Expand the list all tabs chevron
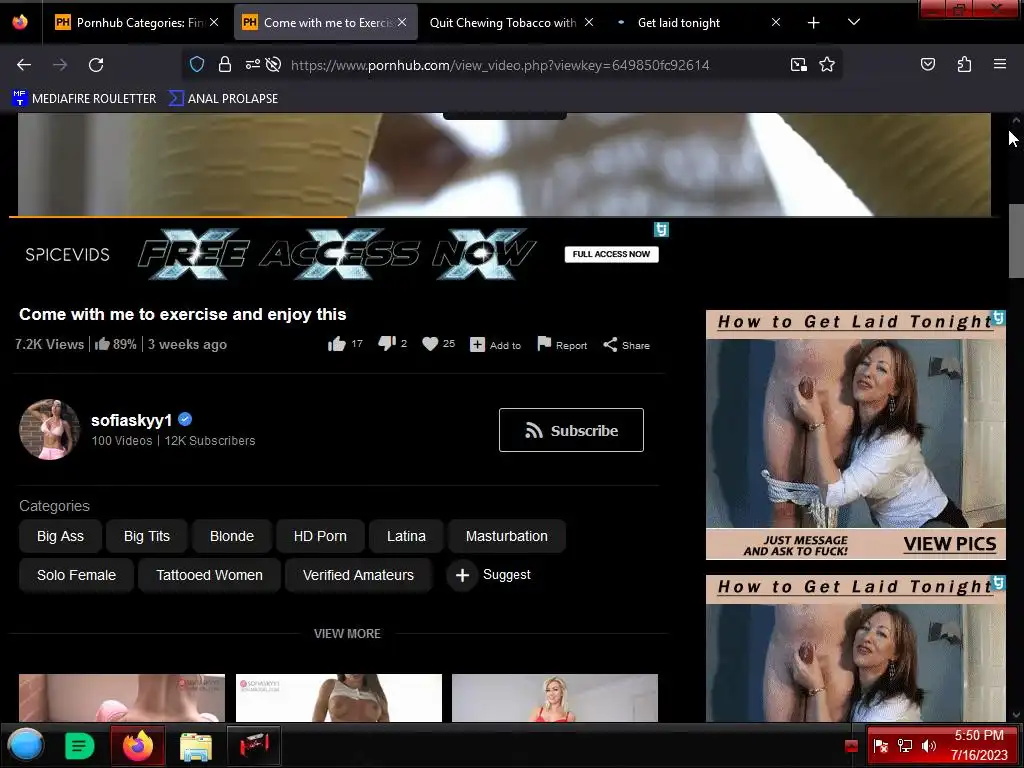Screen dimensions: 1024x768 pyautogui.click(x=854, y=22)
